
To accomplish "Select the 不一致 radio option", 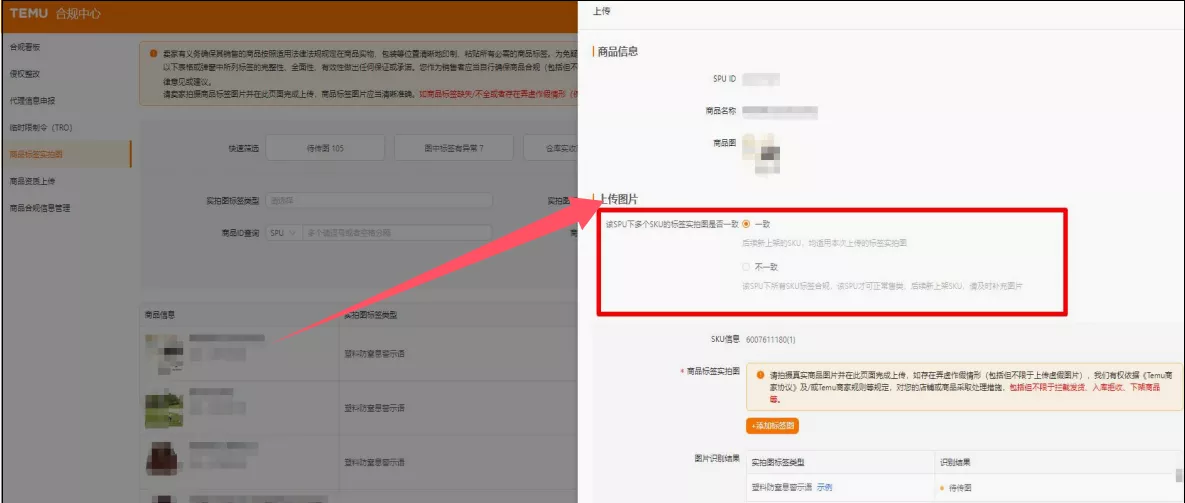I will click(x=747, y=267).
